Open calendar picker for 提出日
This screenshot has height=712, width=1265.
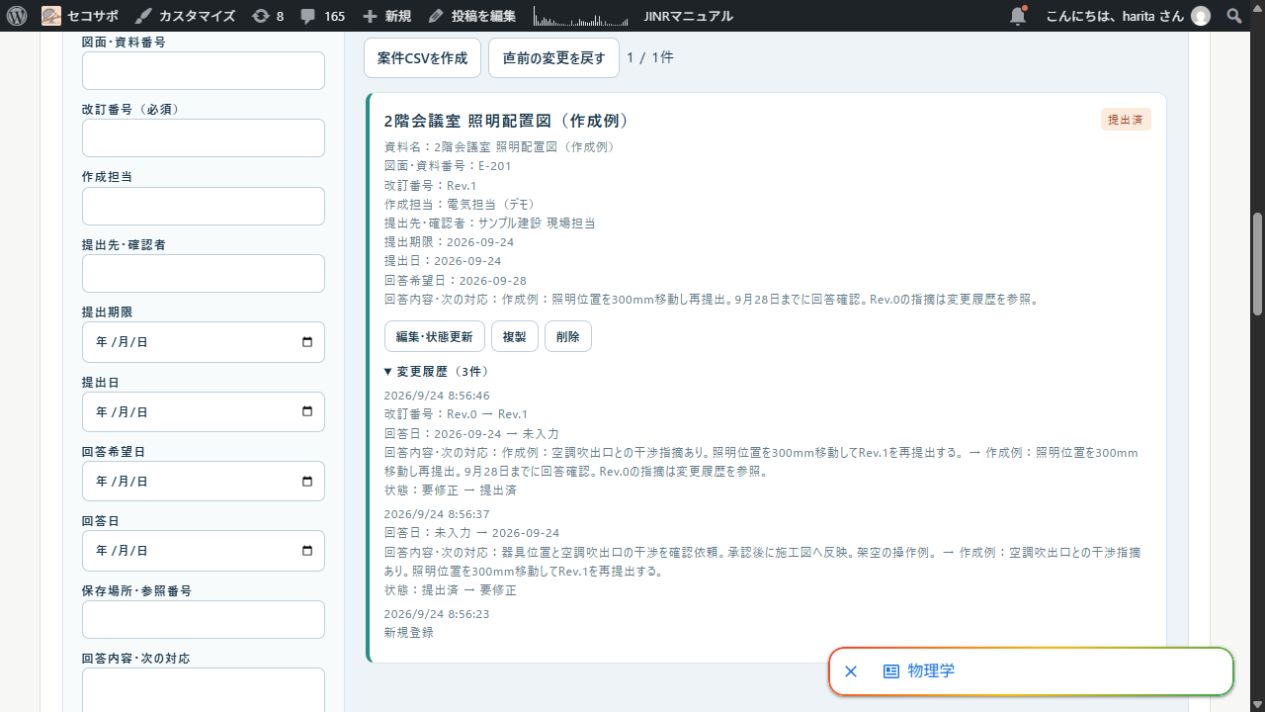coord(307,412)
